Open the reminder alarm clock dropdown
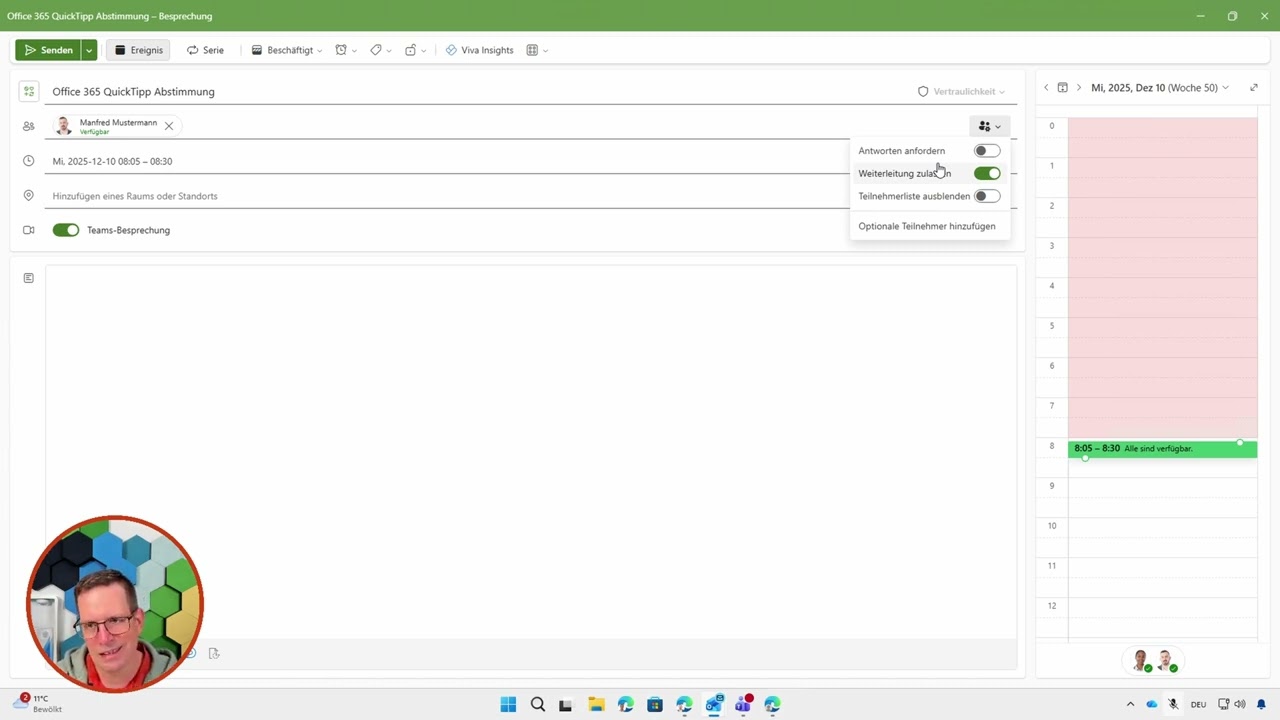 pyautogui.click(x=346, y=50)
